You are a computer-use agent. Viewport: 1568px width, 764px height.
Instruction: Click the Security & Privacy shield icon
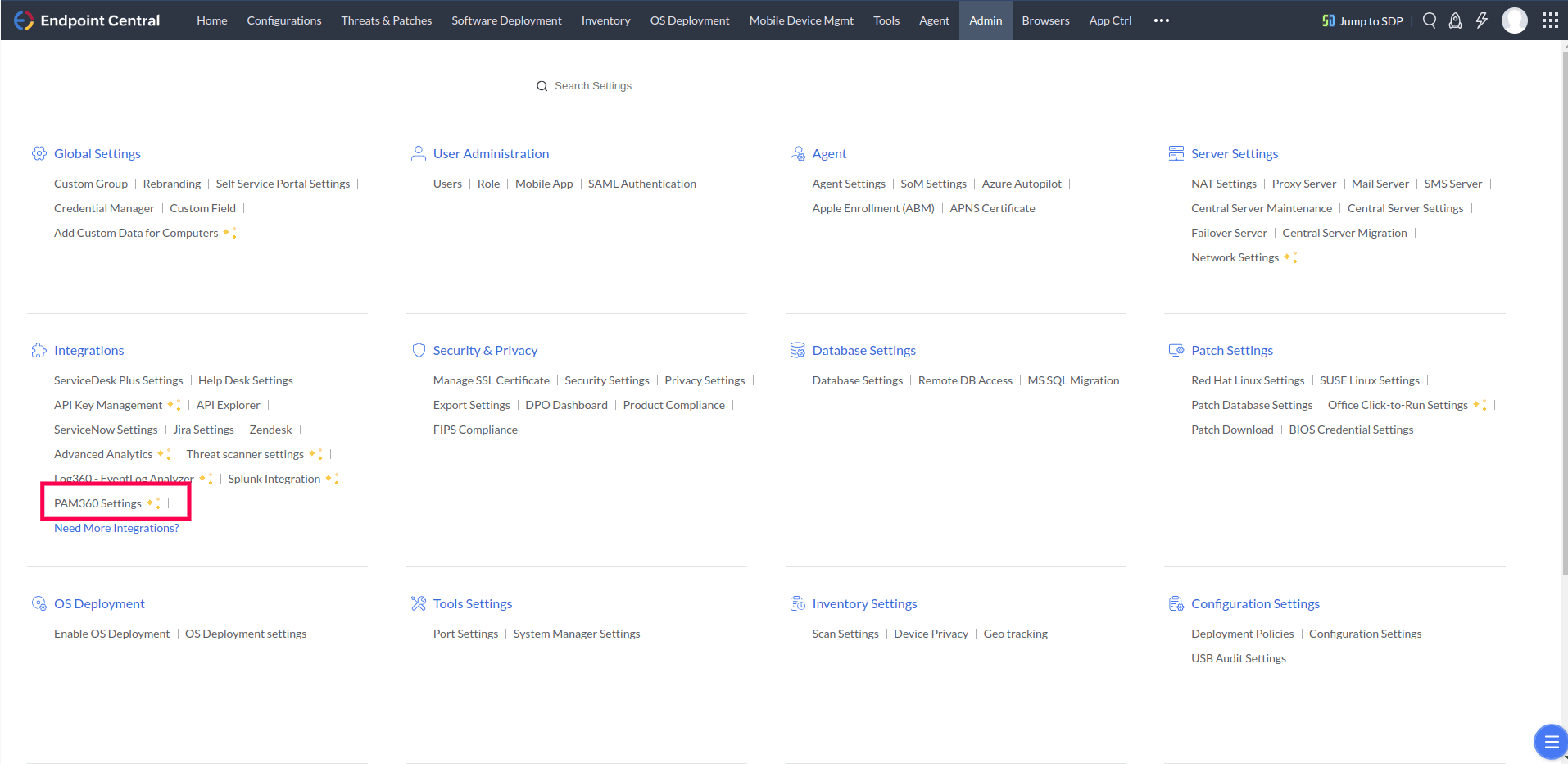419,350
